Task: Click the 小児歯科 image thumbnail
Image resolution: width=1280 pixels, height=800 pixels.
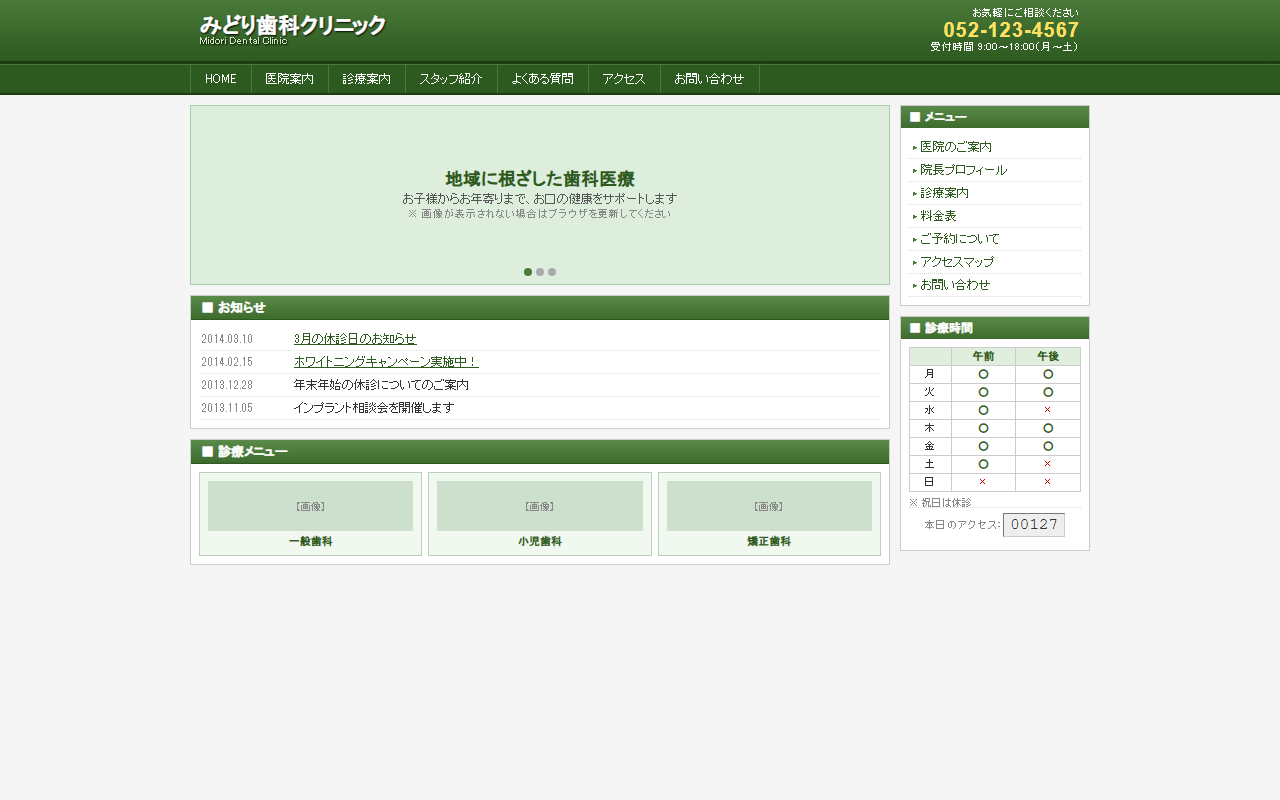Action: pos(539,506)
